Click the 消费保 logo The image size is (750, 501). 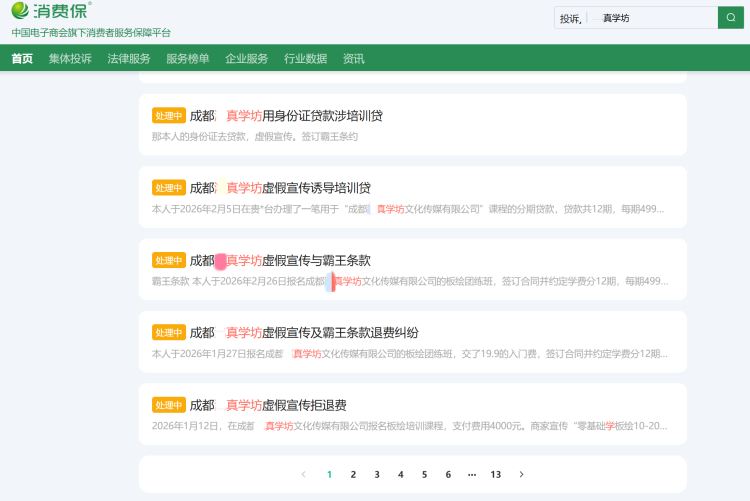tap(51, 12)
